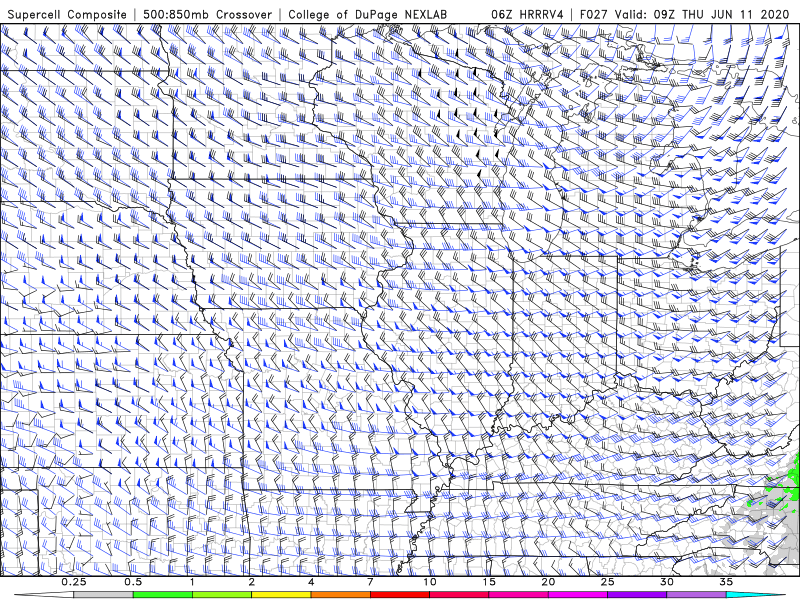Pick the crimson swatch between 10 and 15

[x=459, y=595]
